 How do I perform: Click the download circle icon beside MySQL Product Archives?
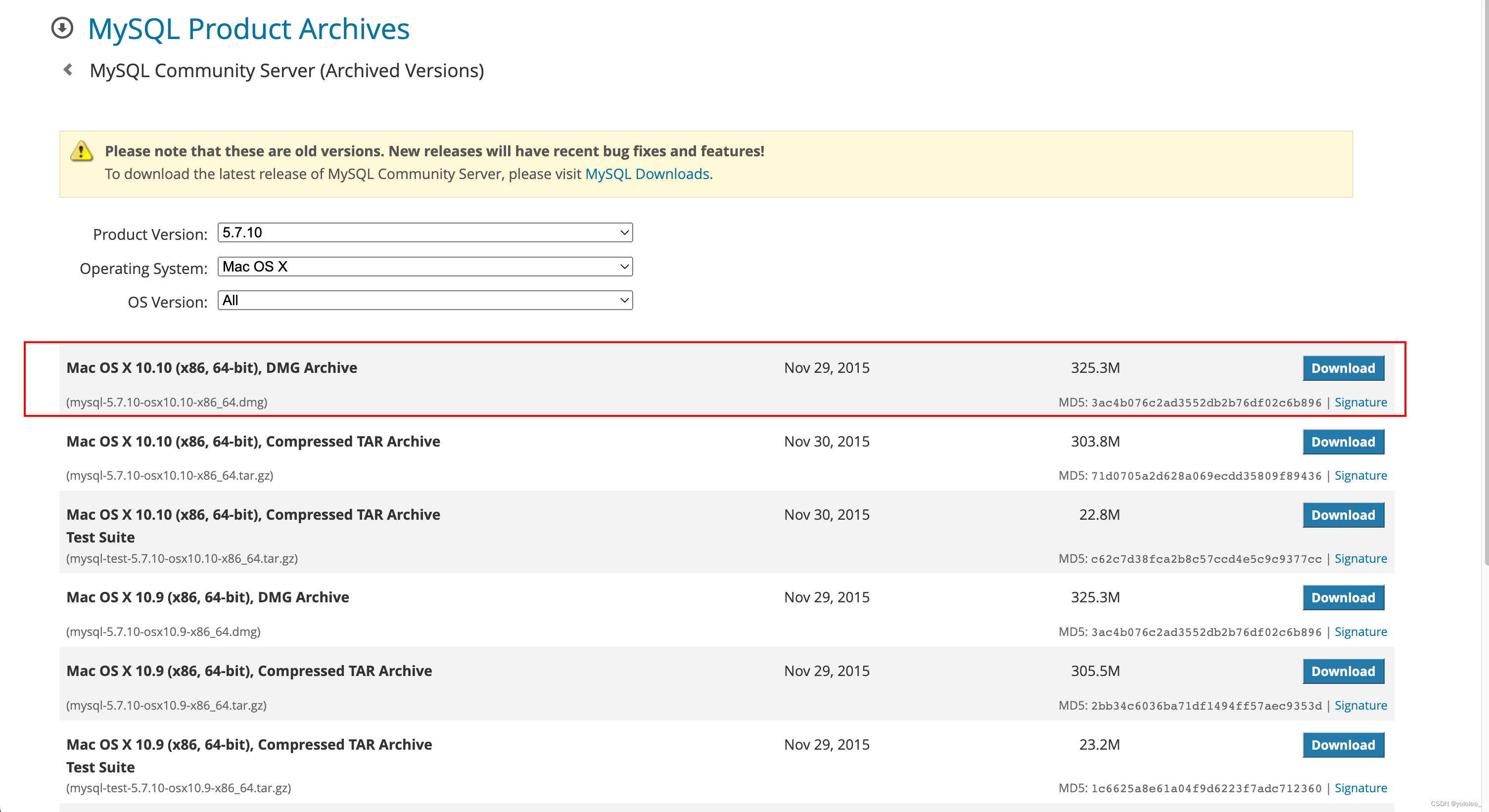click(62, 28)
